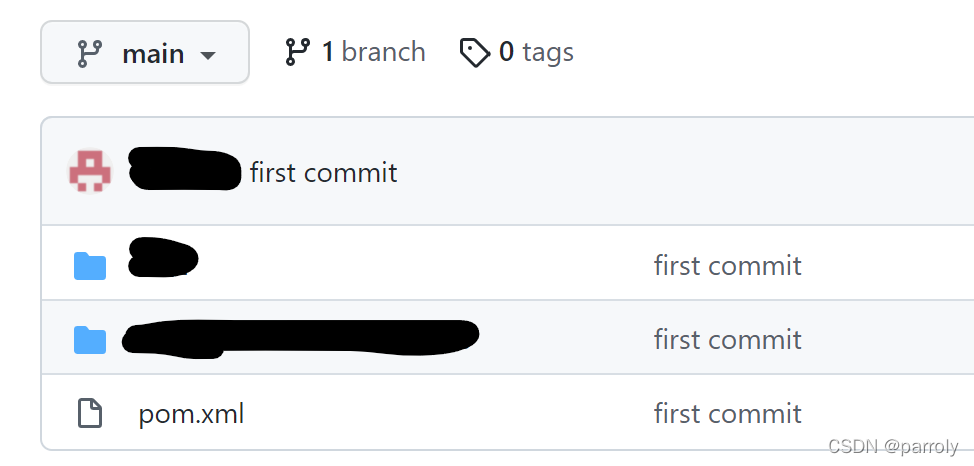This screenshot has height=466, width=974.
Task: Open the main branch selector dropdown
Action: click(x=145, y=52)
